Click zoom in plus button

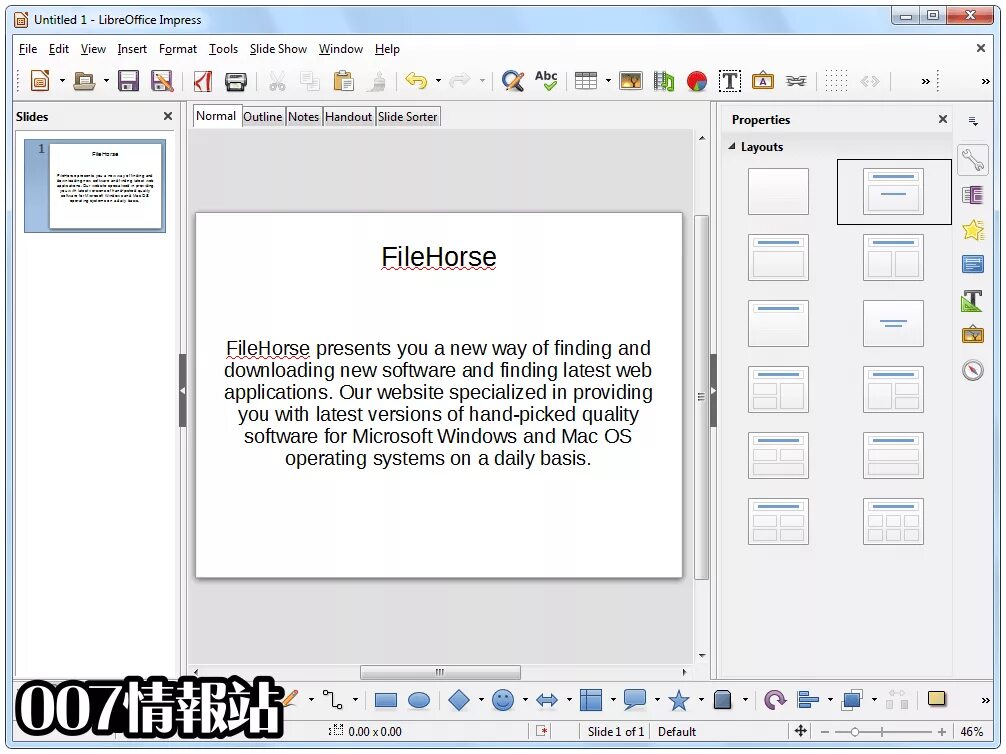[942, 732]
